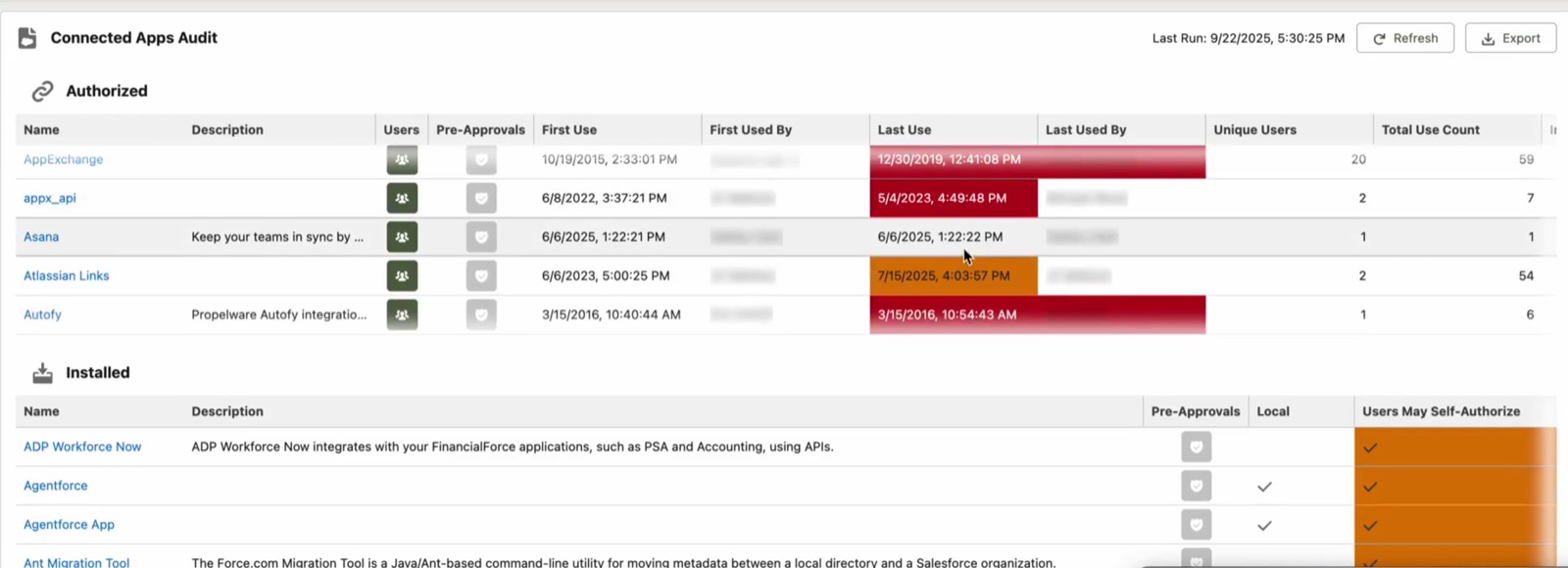Open the Atlassian Links app link
Viewport: 1568px width, 568px height.
tap(66, 276)
